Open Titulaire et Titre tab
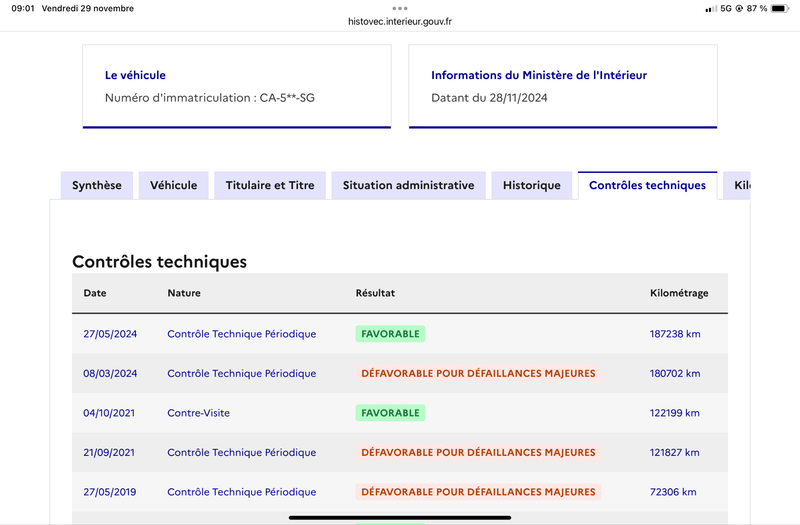The width and height of the screenshot is (800, 525). click(270, 185)
